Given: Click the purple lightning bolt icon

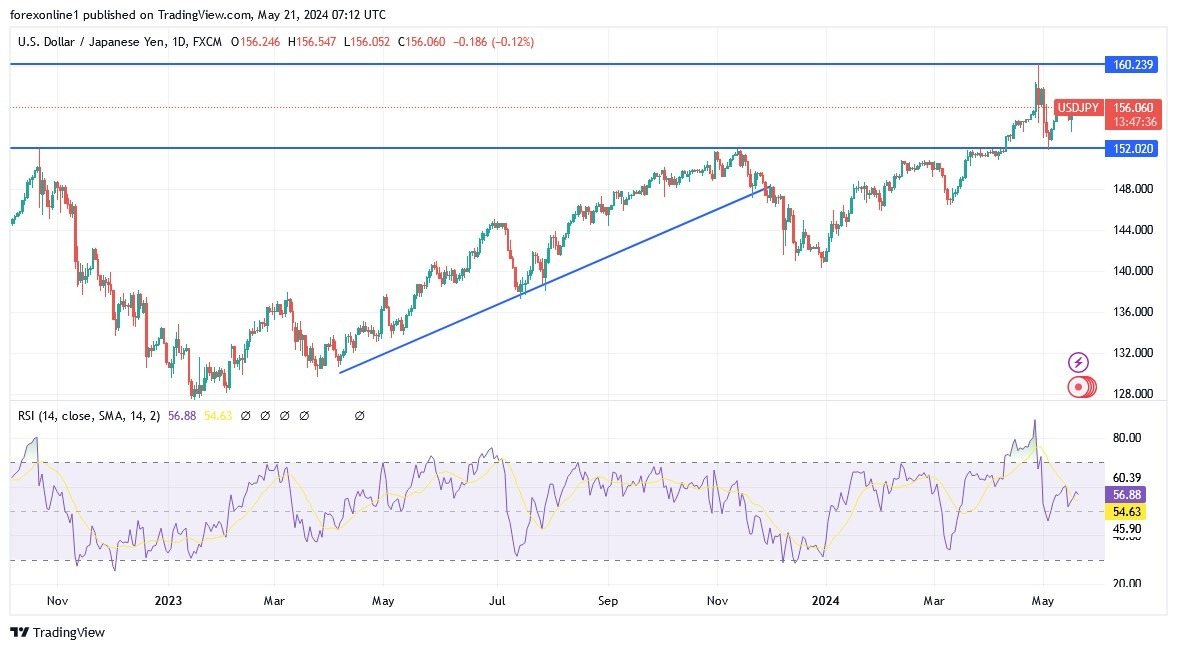Looking at the screenshot, I should click(1079, 361).
